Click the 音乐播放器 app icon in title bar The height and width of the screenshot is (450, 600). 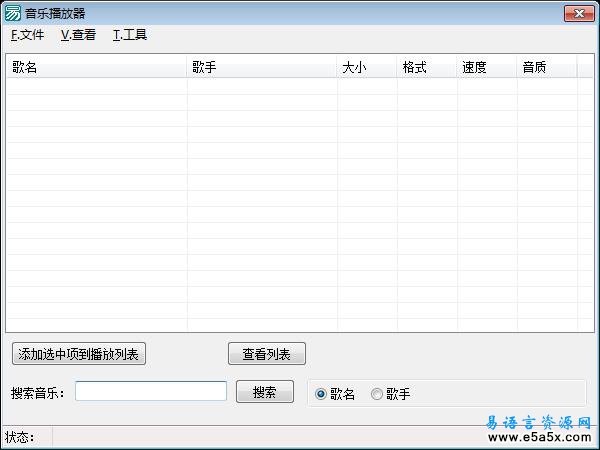(x=12, y=13)
